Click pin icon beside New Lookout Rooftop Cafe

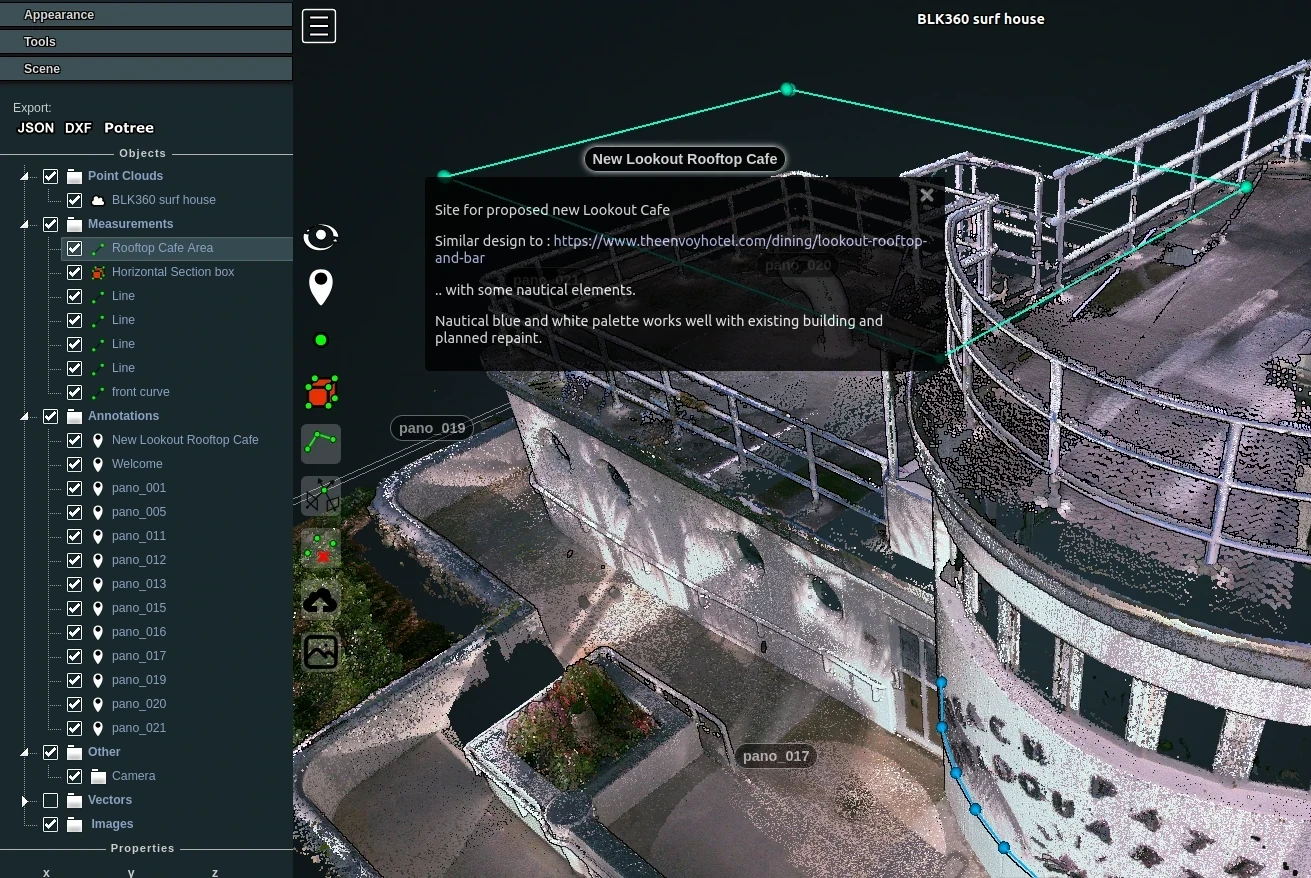pos(98,440)
